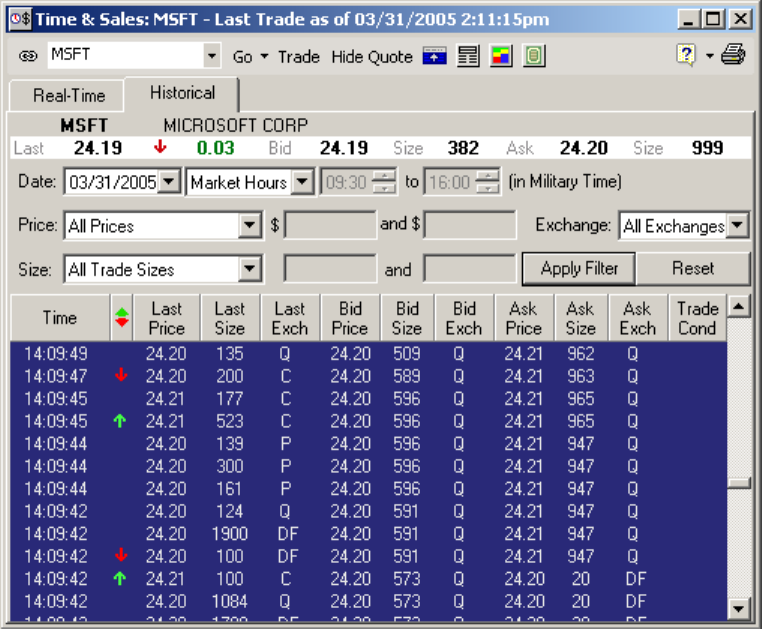Click the tick direction column header arrows
This screenshot has height=629, width=762.
click(x=121, y=317)
